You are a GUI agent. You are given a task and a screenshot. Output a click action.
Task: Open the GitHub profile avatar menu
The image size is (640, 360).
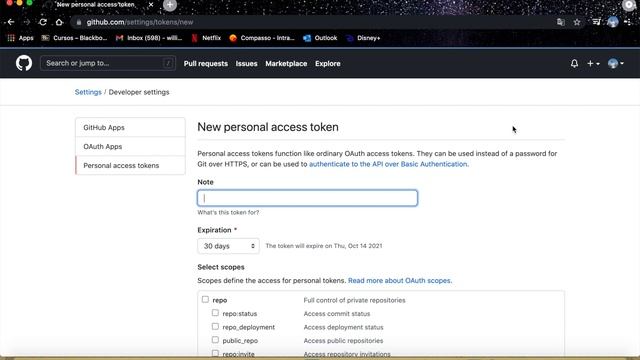tap(616, 63)
